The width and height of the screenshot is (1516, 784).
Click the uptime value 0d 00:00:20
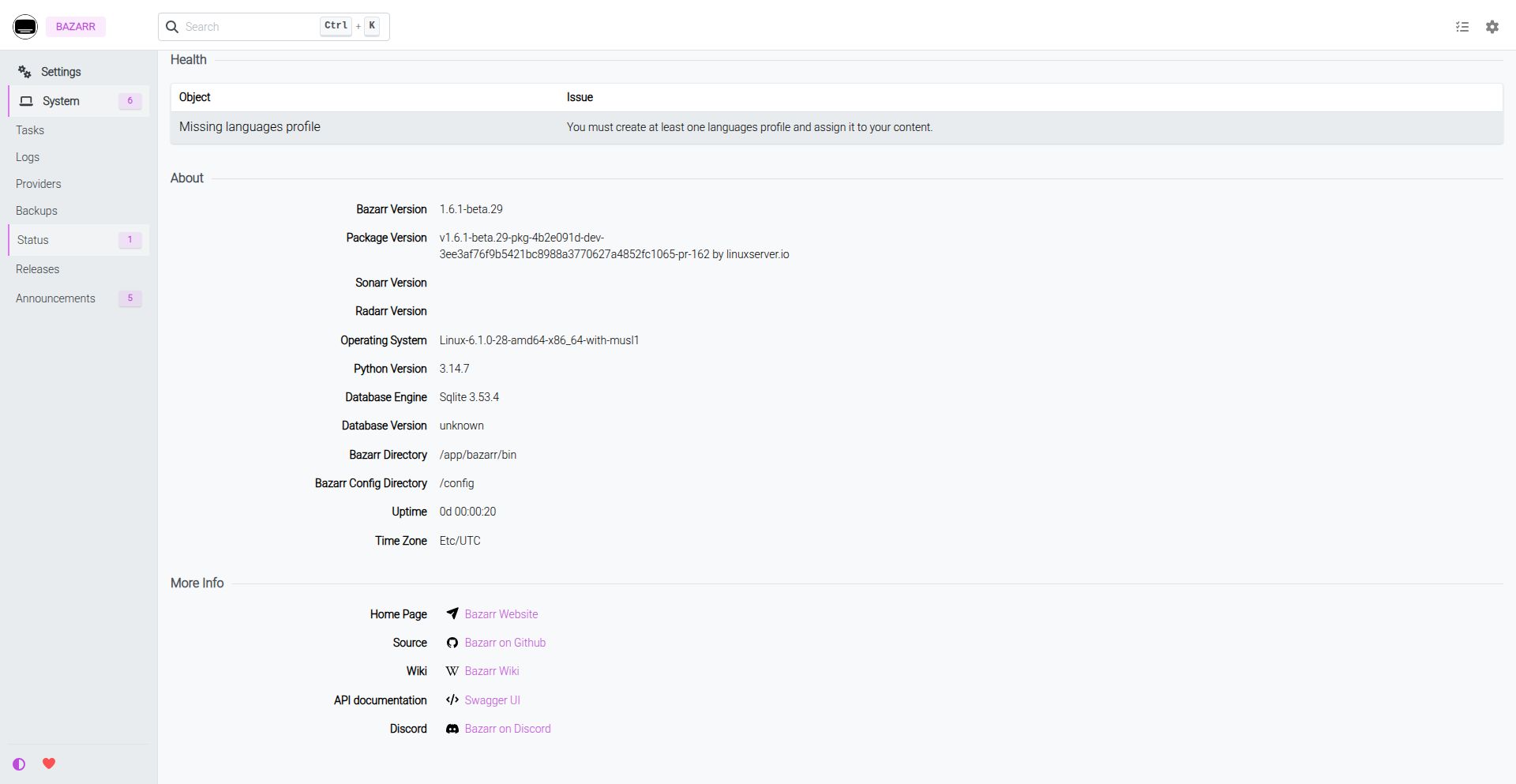click(468, 512)
